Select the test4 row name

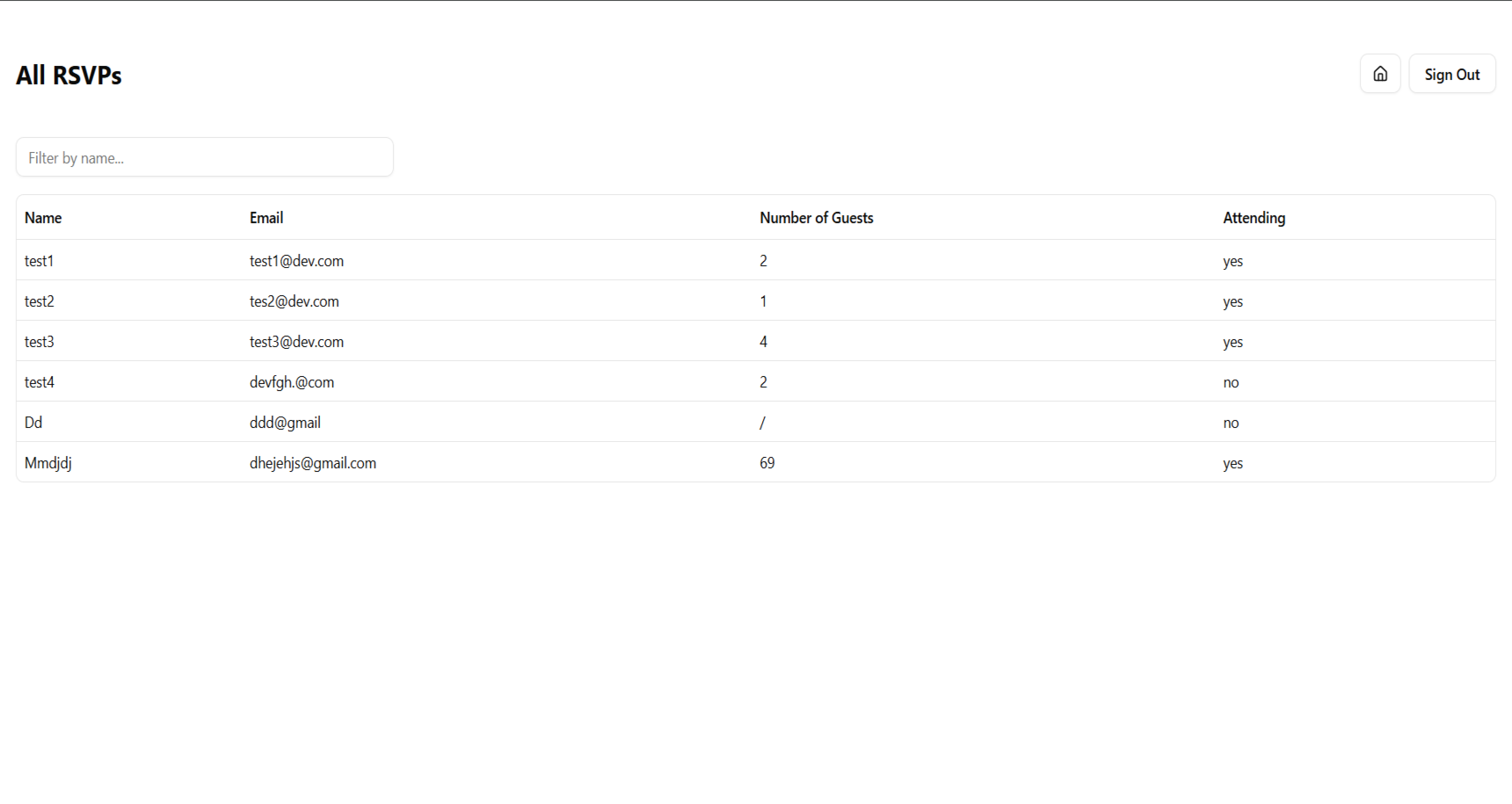coord(39,382)
